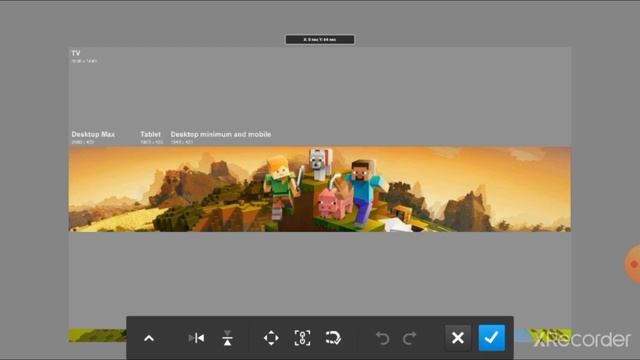Confirm the crop with the blue checkmark

click(x=491, y=338)
